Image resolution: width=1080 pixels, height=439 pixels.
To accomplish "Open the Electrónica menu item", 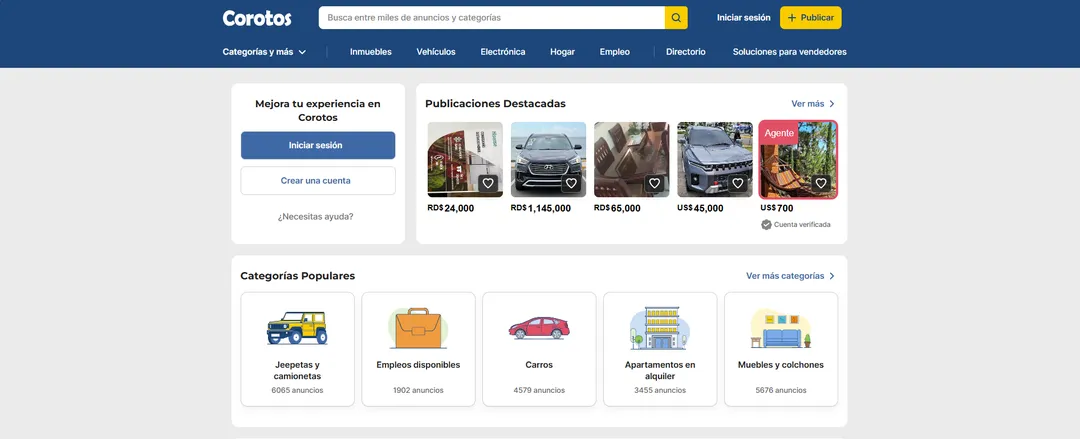I will tap(503, 52).
